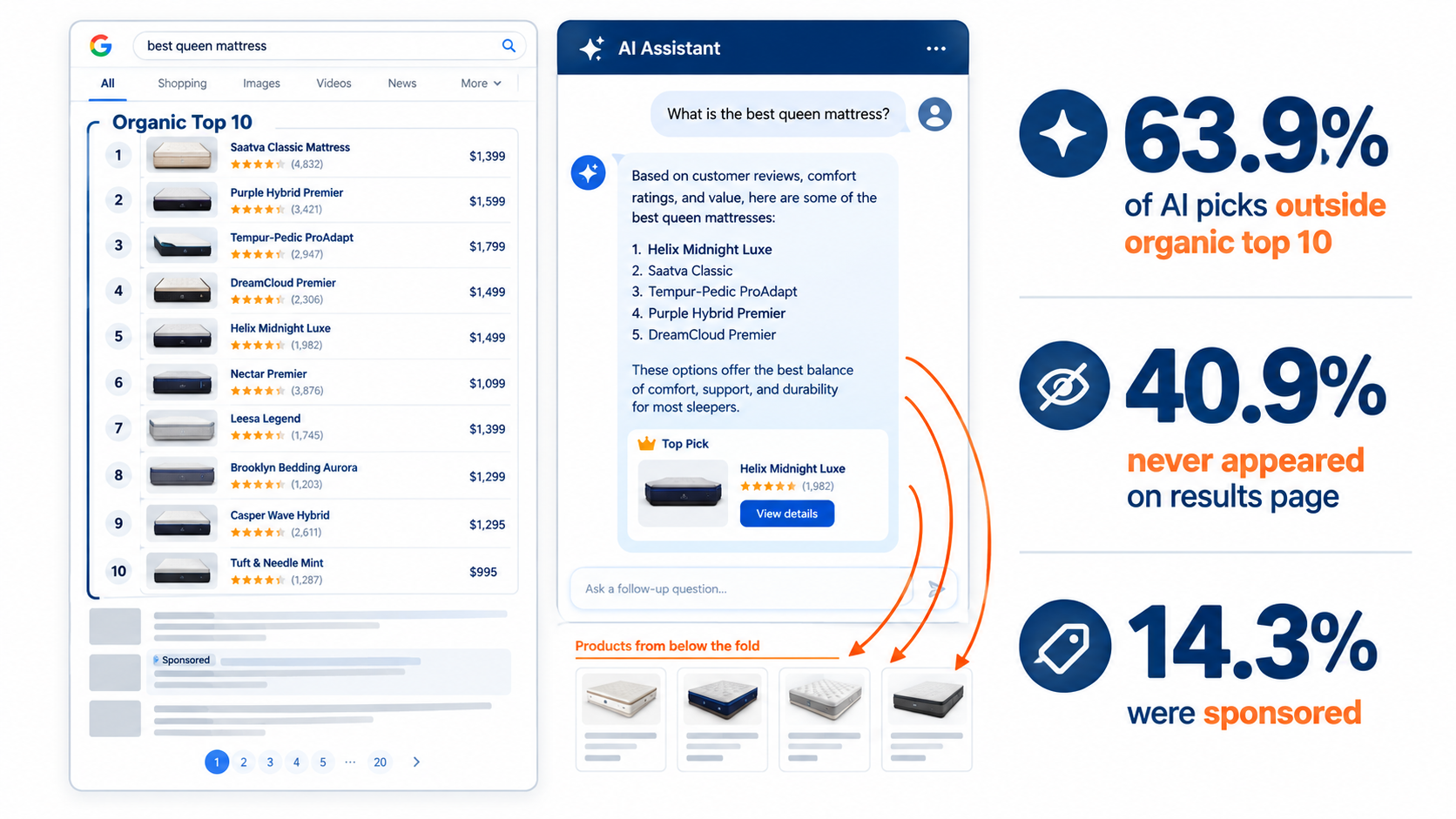Image resolution: width=1456 pixels, height=819 pixels.
Task: Click the user avatar icon in chat
Action: (934, 114)
